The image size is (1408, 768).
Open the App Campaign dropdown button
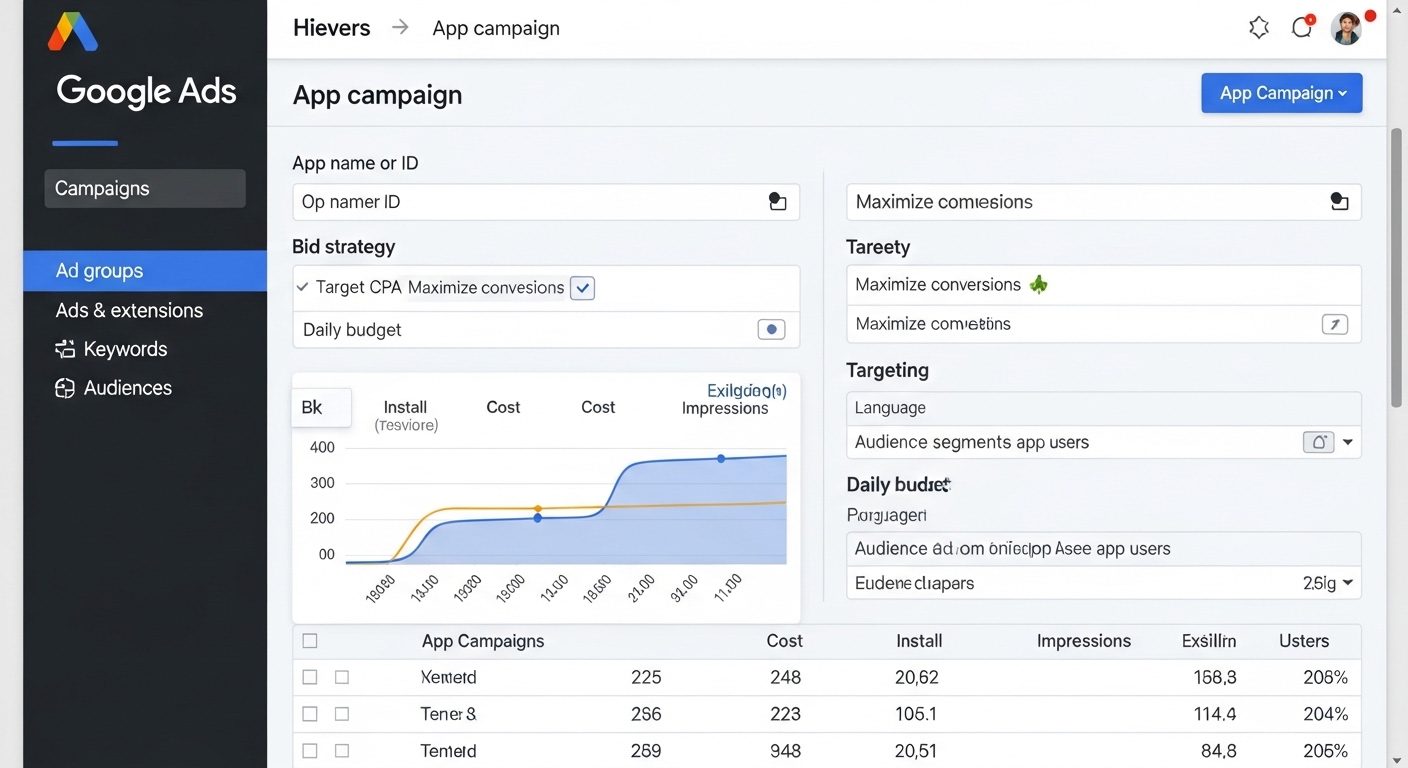pos(1282,93)
